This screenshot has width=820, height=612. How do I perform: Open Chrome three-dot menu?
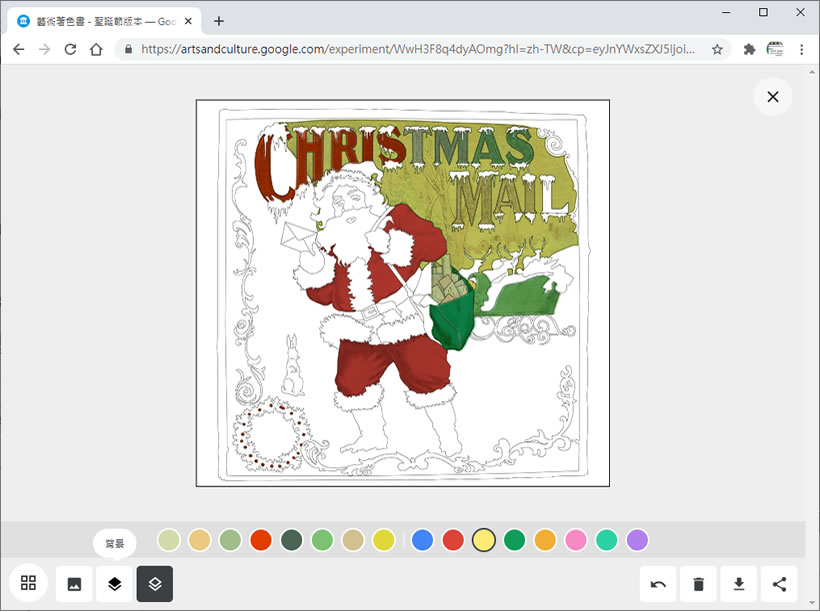pos(801,49)
